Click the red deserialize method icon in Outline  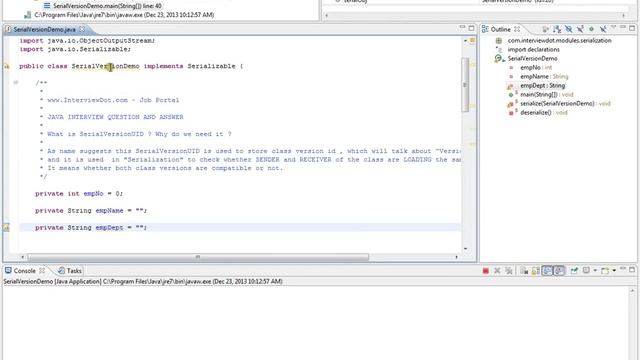[x=511, y=113]
